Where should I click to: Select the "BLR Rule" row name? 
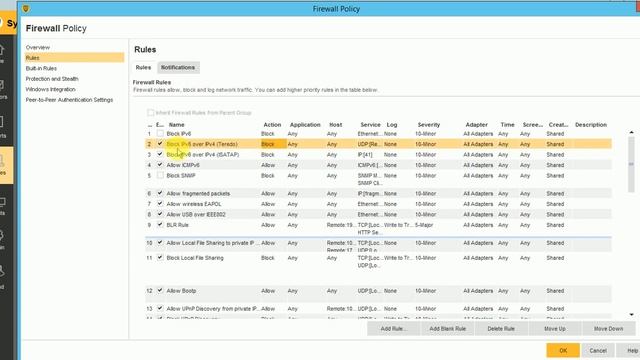(x=178, y=225)
